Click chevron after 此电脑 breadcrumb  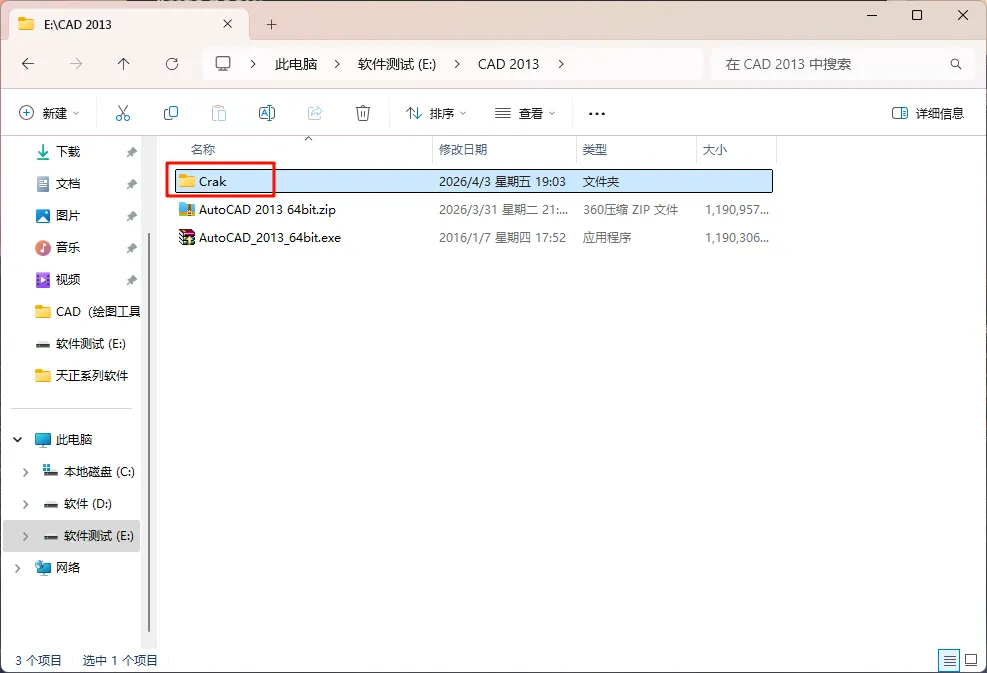click(x=337, y=64)
